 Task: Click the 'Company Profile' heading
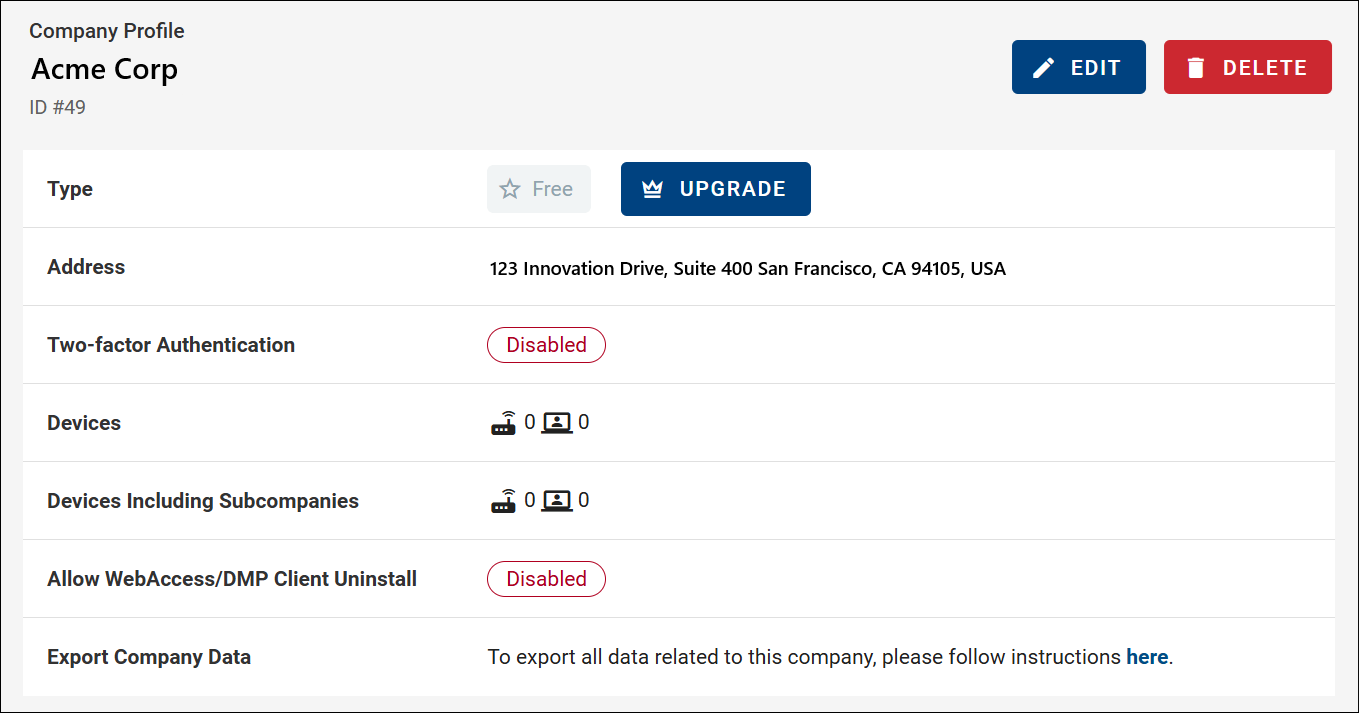click(107, 31)
